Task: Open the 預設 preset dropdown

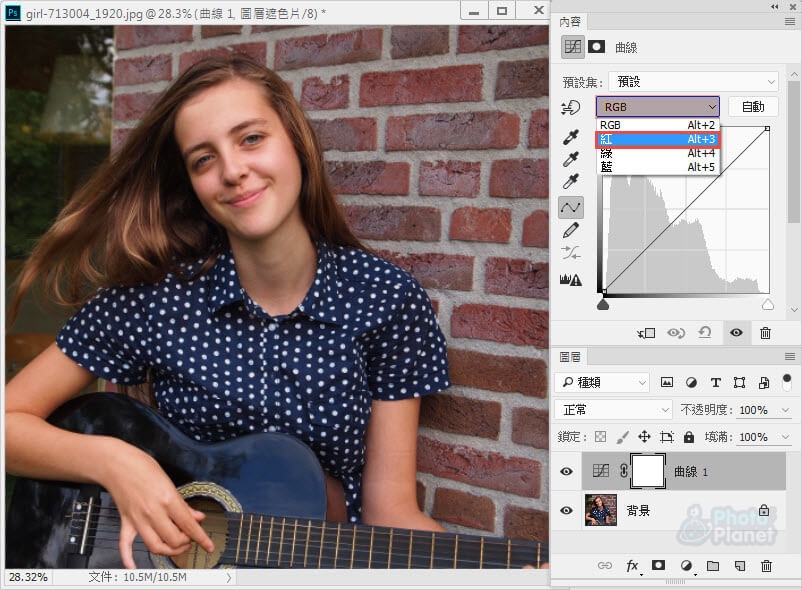Action: tap(694, 82)
